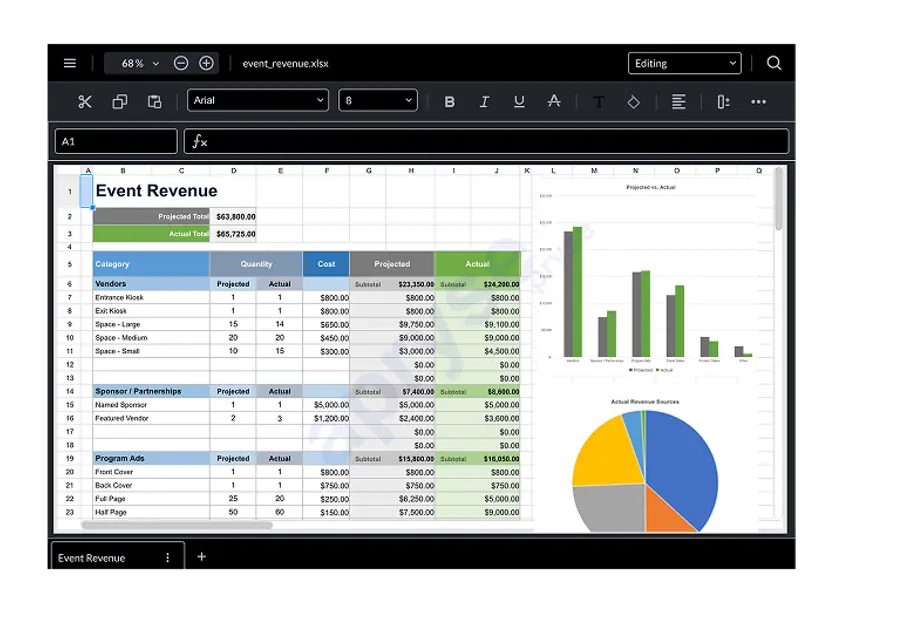The height and width of the screenshot is (632, 900).
Task: Click the zoom in plus icon
Action: [206, 63]
